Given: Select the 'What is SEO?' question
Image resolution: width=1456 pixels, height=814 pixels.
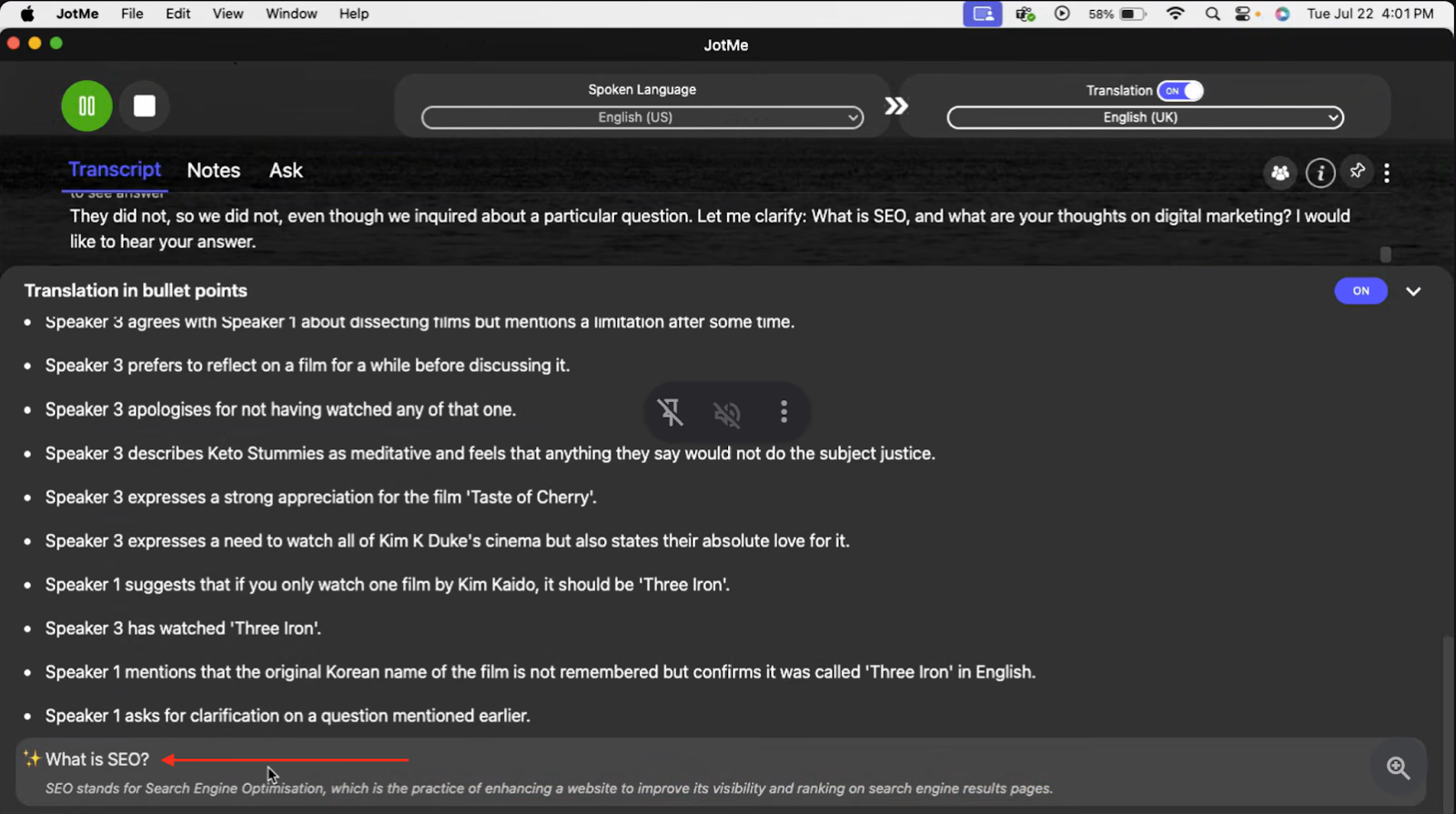Looking at the screenshot, I should (x=97, y=759).
